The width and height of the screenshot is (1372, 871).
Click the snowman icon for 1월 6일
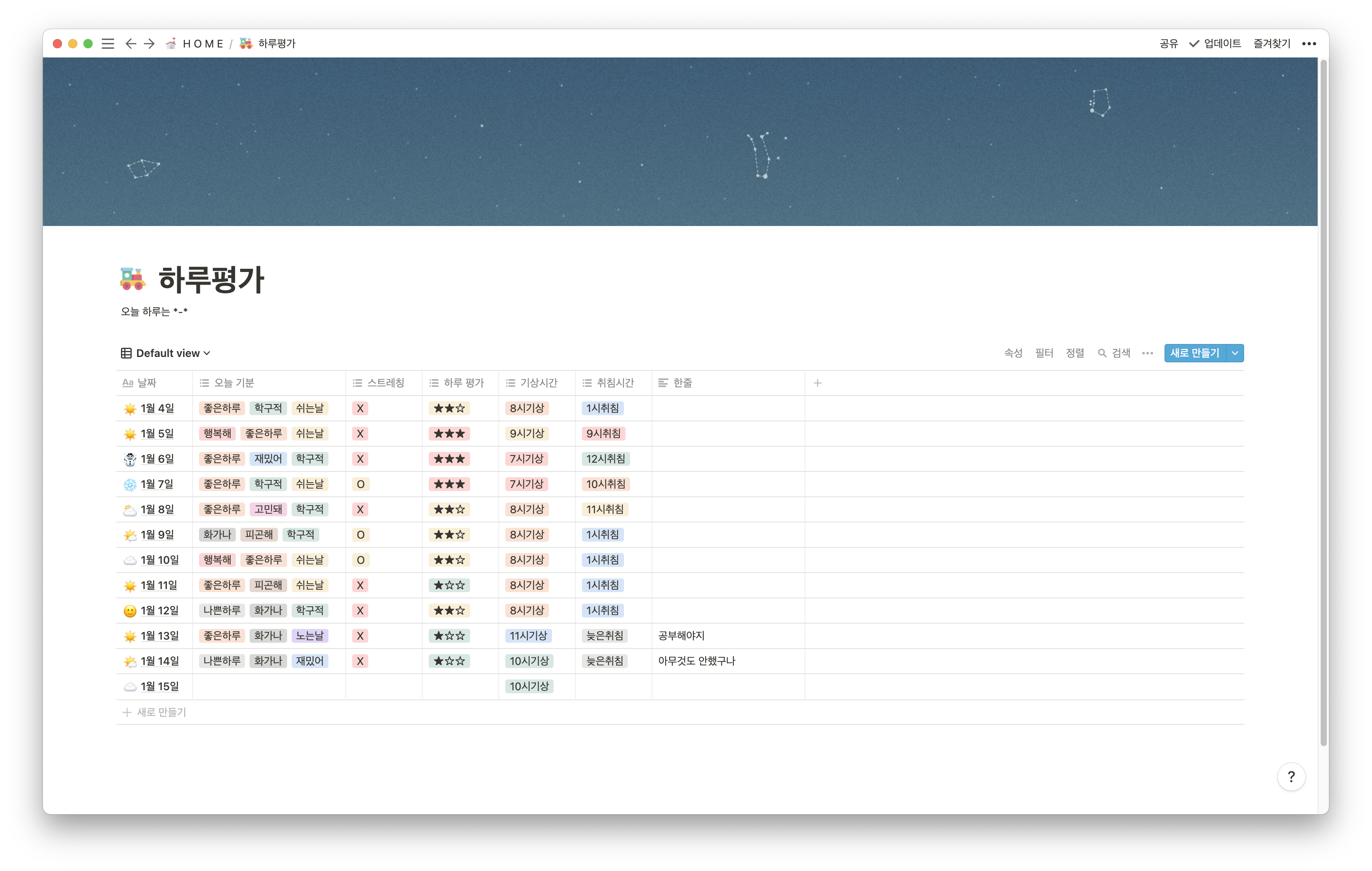[x=130, y=460]
